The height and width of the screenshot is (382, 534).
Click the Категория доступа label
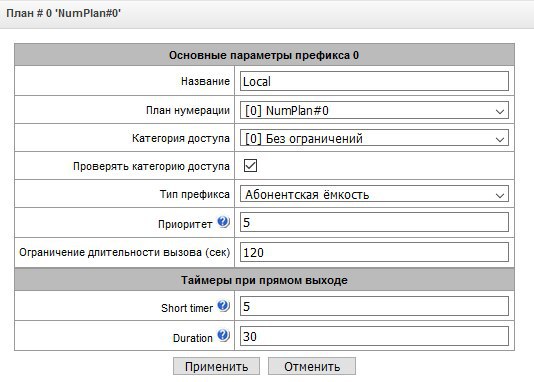click(x=181, y=138)
